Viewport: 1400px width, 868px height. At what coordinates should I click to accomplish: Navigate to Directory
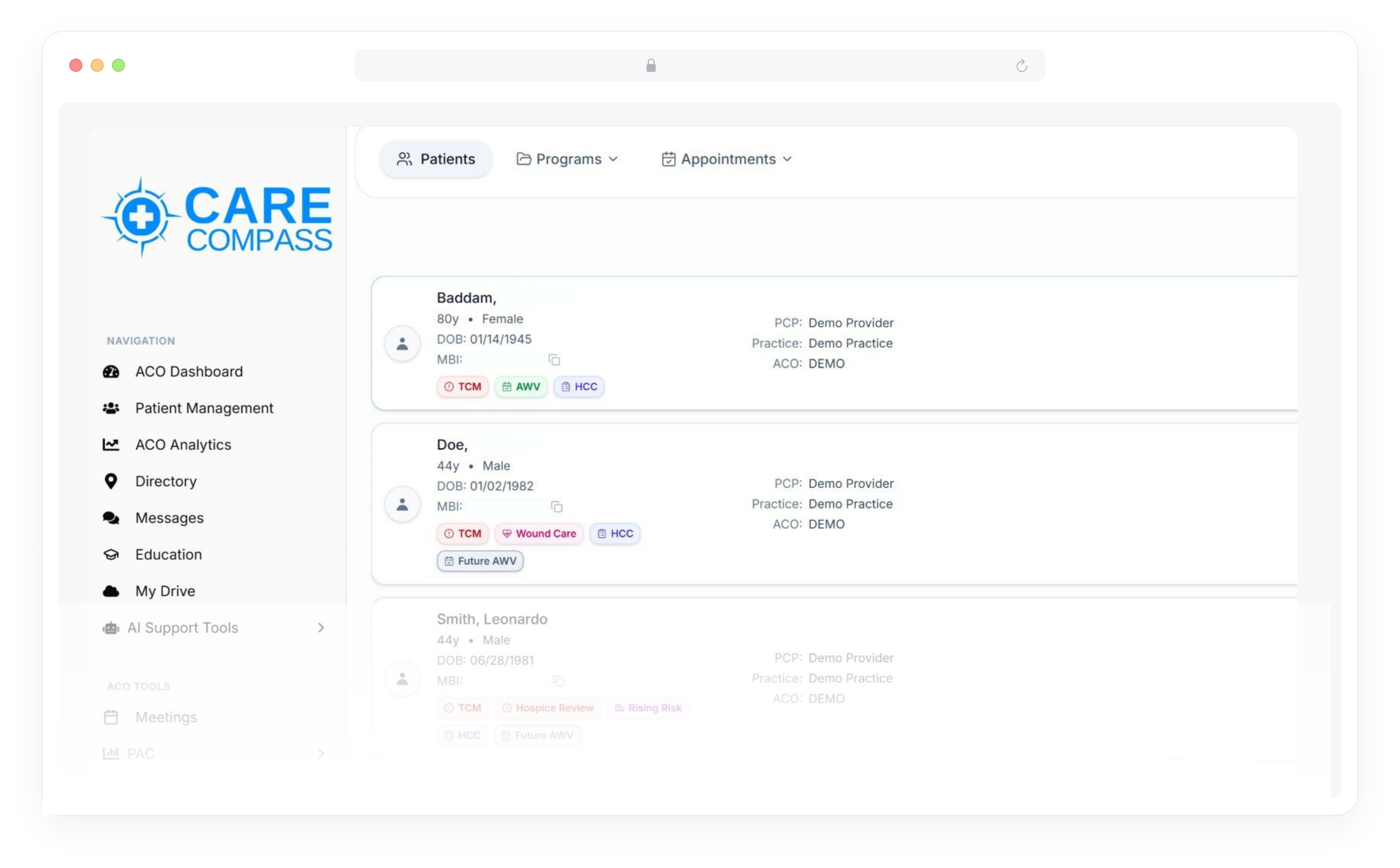click(x=166, y=481)
